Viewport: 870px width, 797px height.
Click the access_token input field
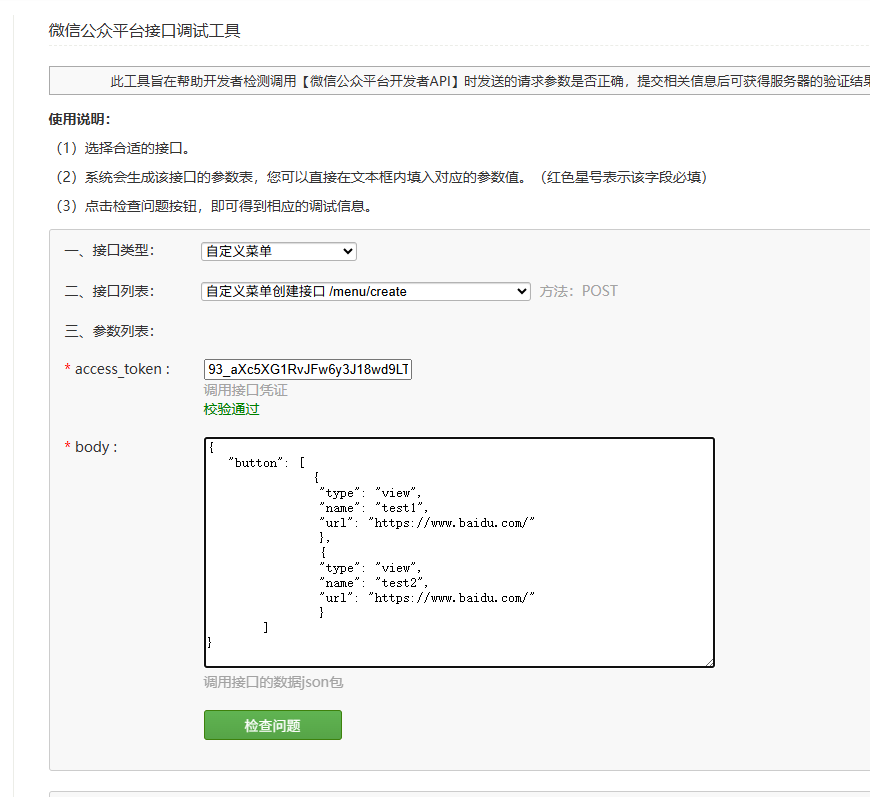(307, 369)
